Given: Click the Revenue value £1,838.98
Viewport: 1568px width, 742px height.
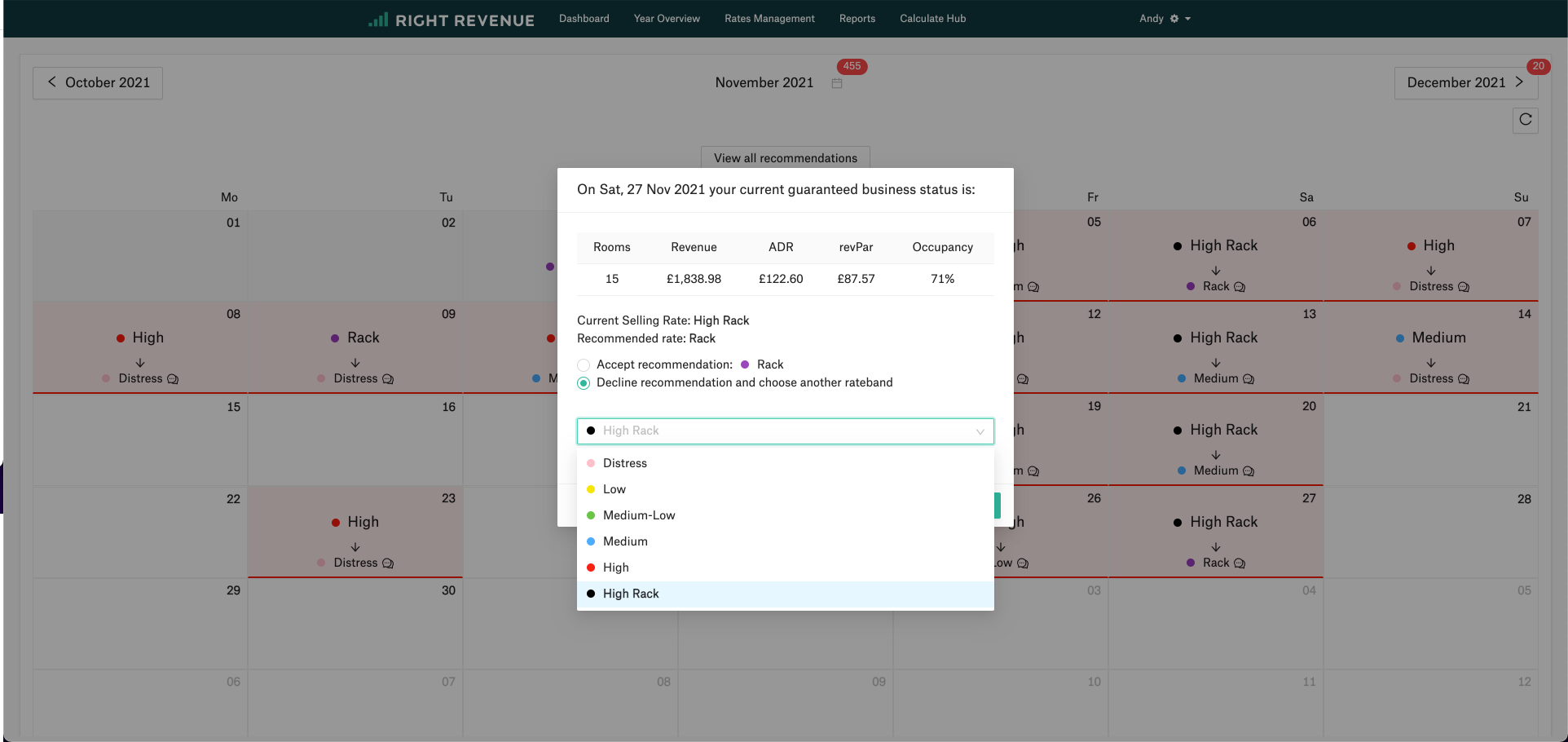Looking at the screenshot, I should (x=694, y=279).
